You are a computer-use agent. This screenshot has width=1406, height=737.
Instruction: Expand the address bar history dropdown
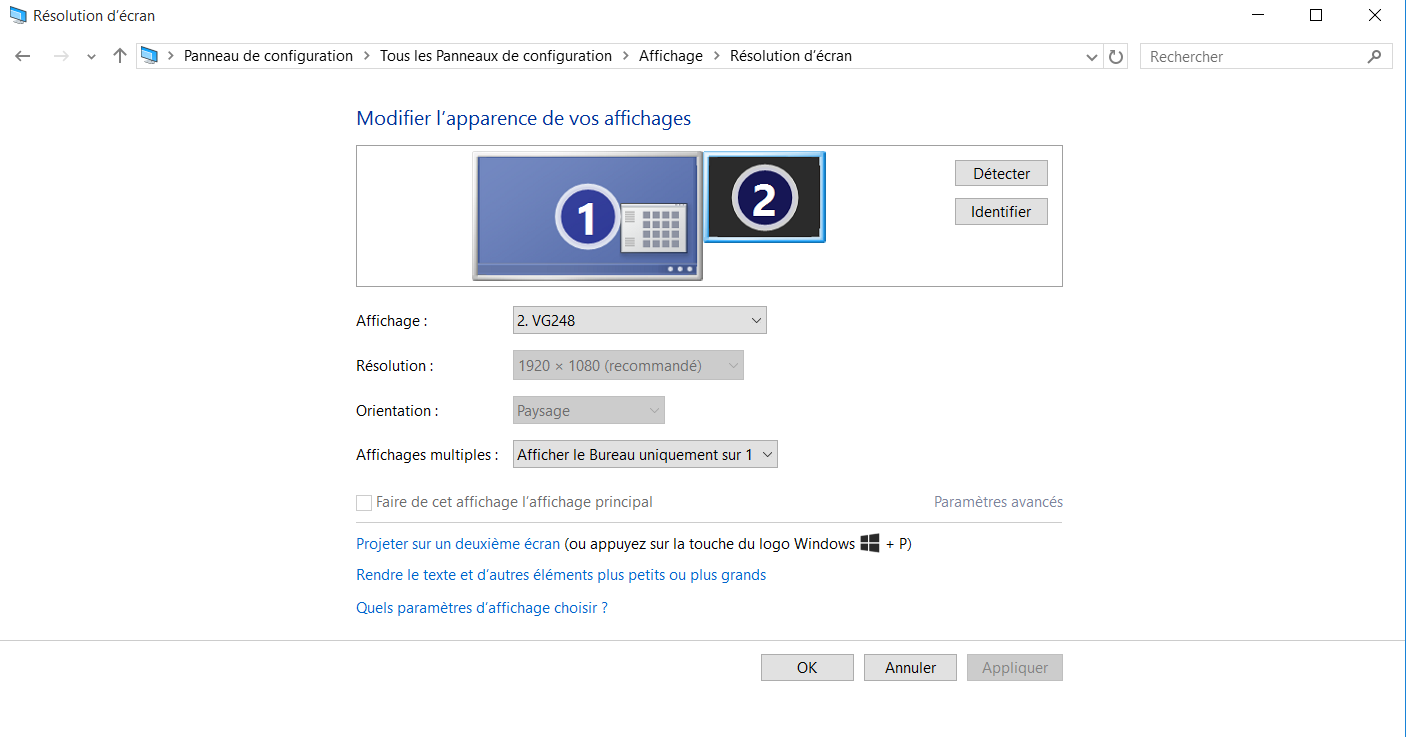pyautogui.click(x=1092, y=57)
